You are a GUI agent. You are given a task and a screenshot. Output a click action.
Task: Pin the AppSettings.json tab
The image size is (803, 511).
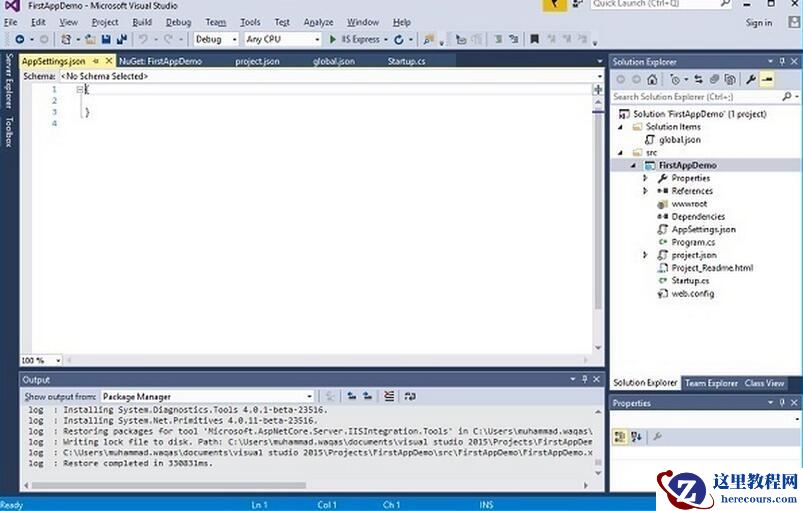click(x=96, y=61)
